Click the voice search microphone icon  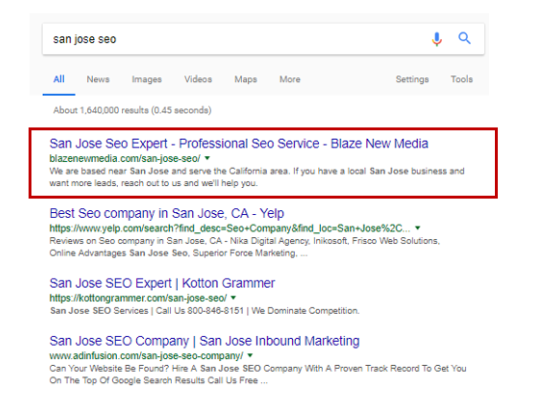(x=437, y=39)
